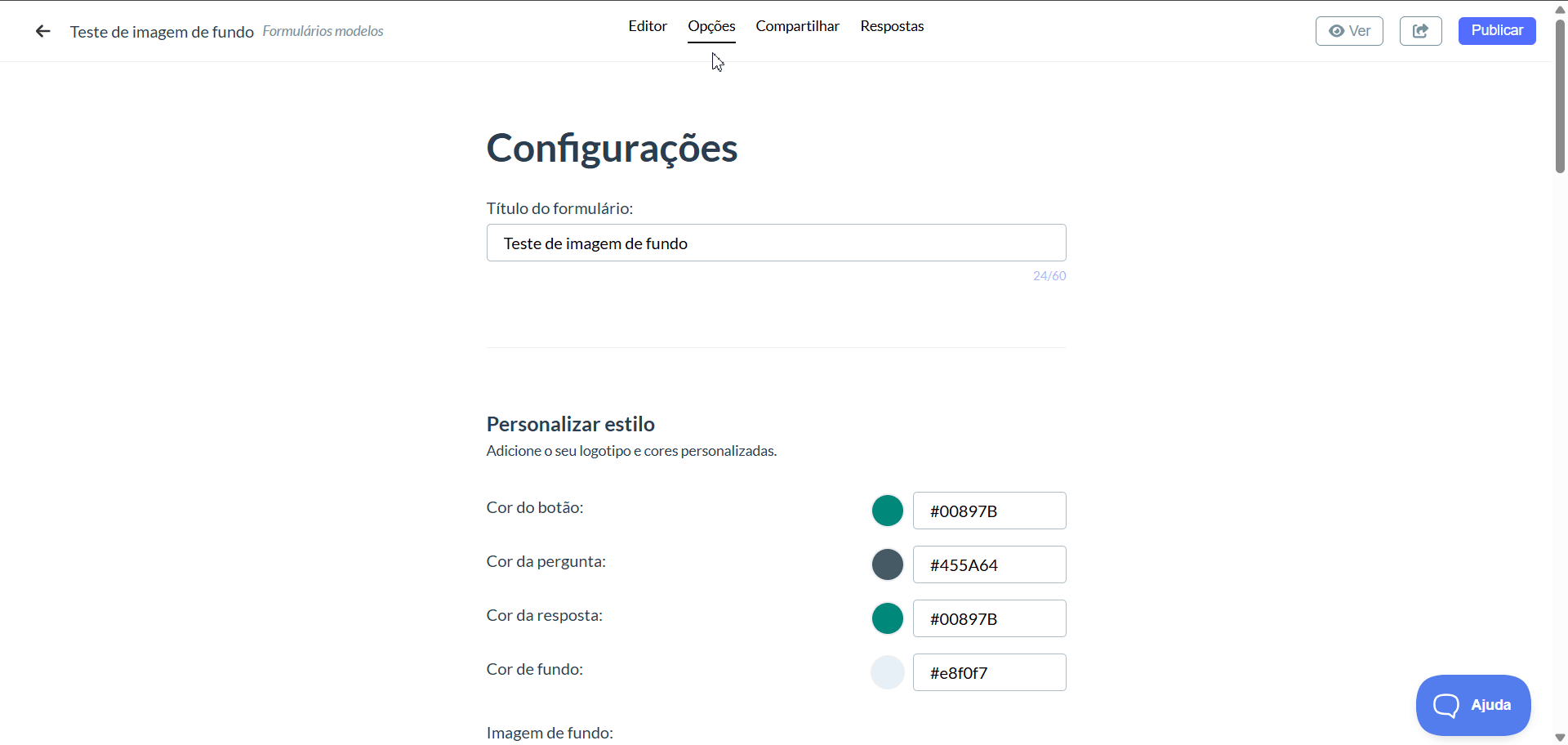Click the Publicar button
The height and width of the screenshot is (745, 1568).
(1497, 31)
